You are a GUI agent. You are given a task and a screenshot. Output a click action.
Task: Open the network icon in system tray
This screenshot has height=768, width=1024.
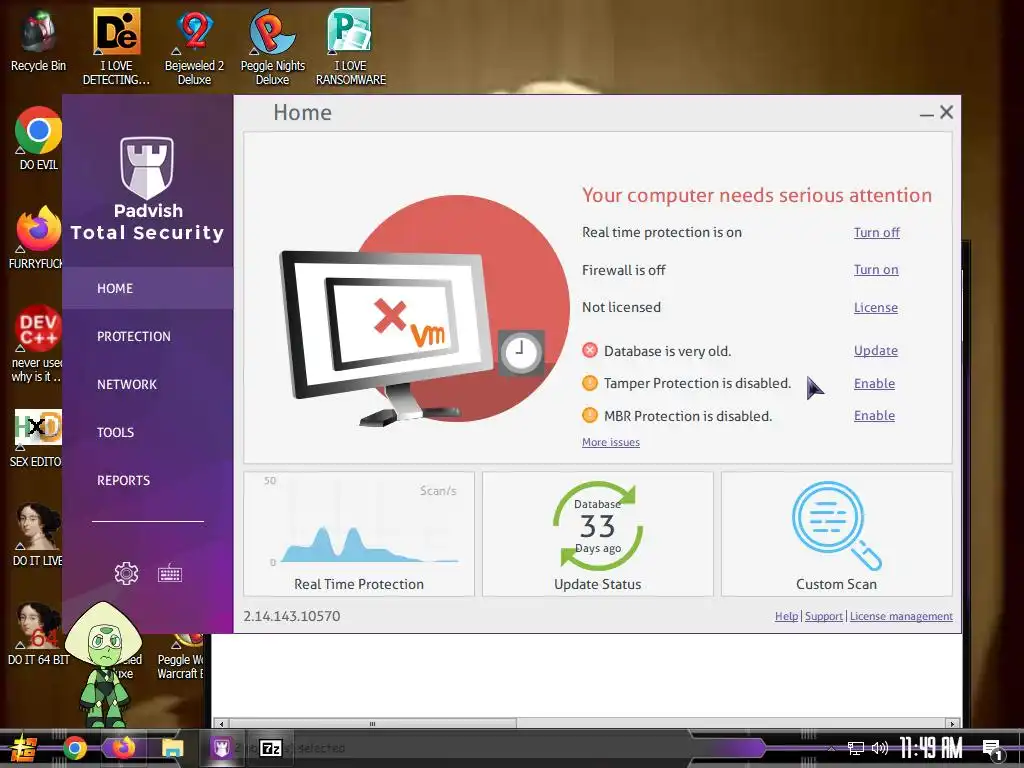click(855, 748)
